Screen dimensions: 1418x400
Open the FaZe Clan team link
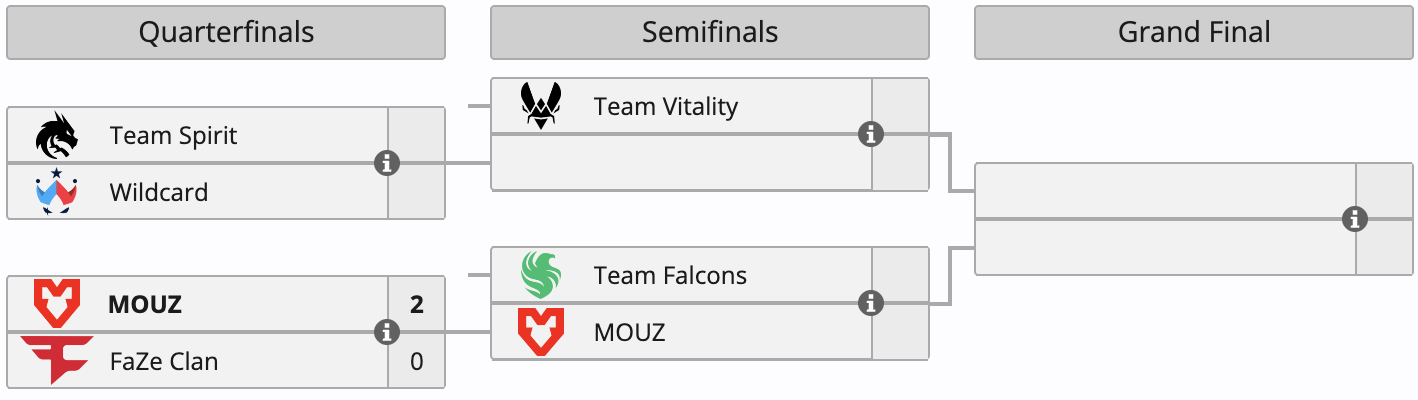(164, 360)
